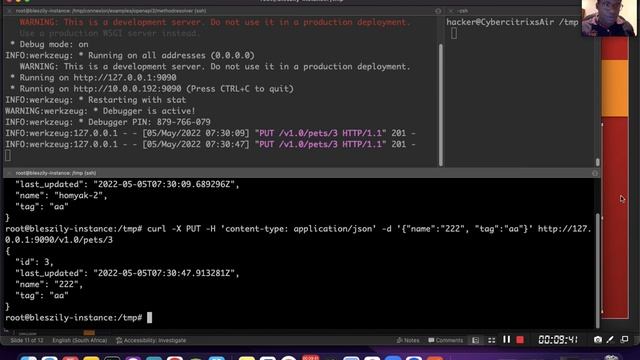Image resolution: width=640 pixels, height=360 pixels.
Task: Click the Accessibility: Investigate status item
Action: click(151, 340)
